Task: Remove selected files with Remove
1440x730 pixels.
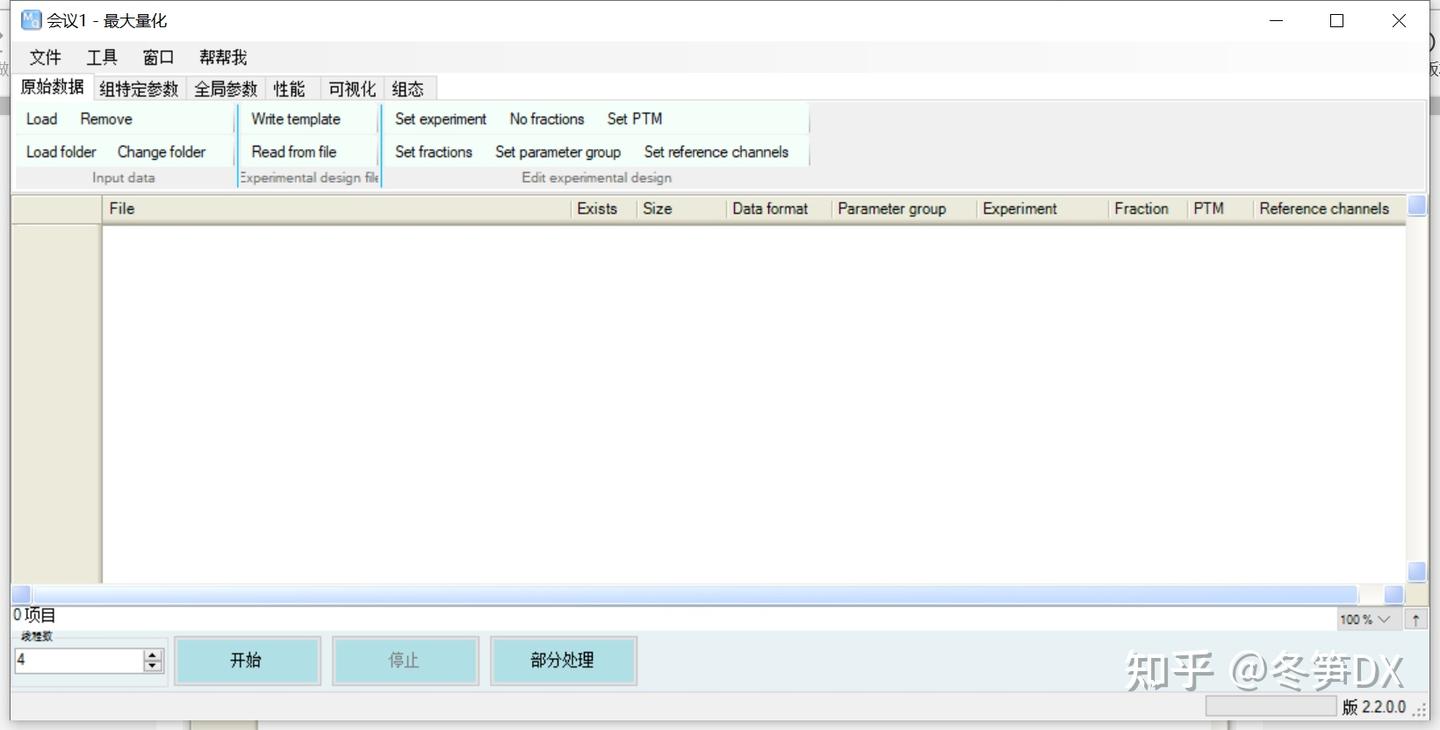Action: (105, 119)
